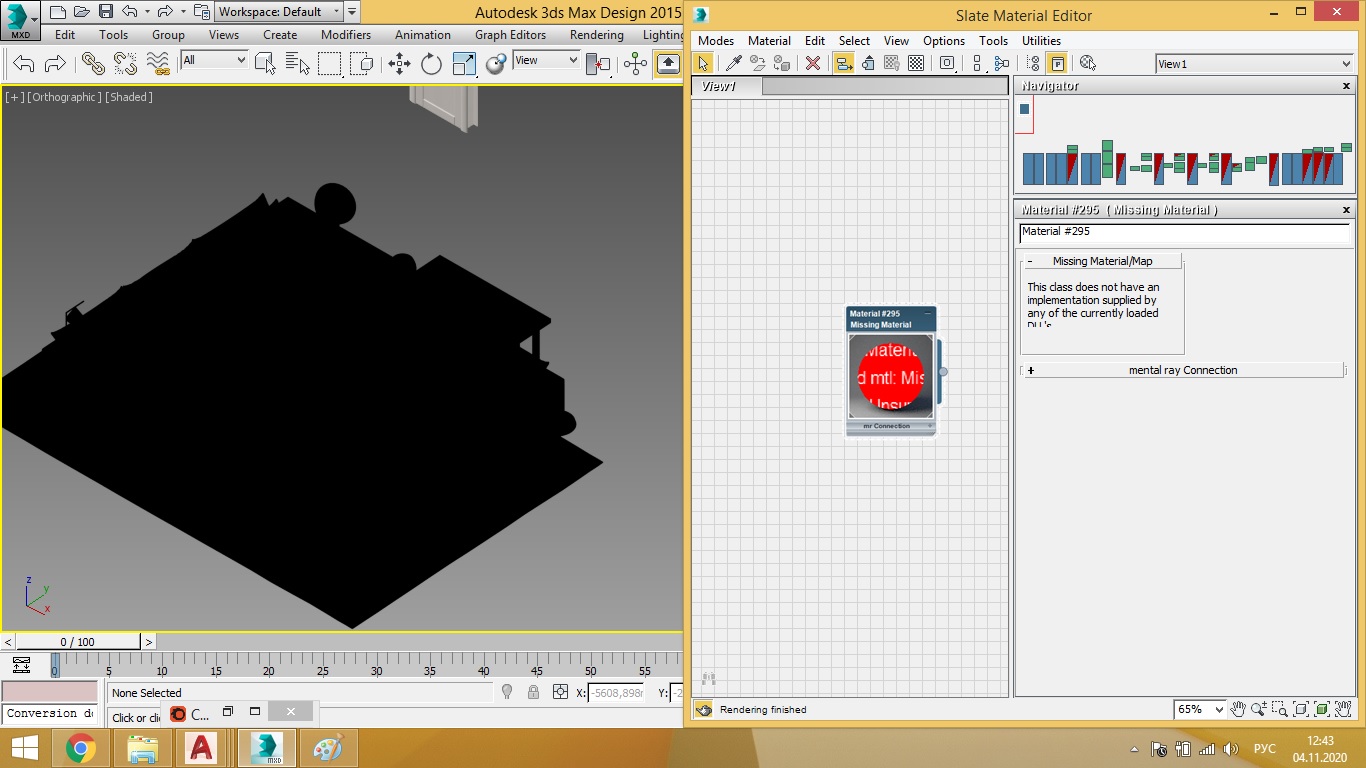Viewport: 1366px width, 768px height.
Task: Click the Zoom magnifier tool in Slate
Action: [x=1259, y=709]
